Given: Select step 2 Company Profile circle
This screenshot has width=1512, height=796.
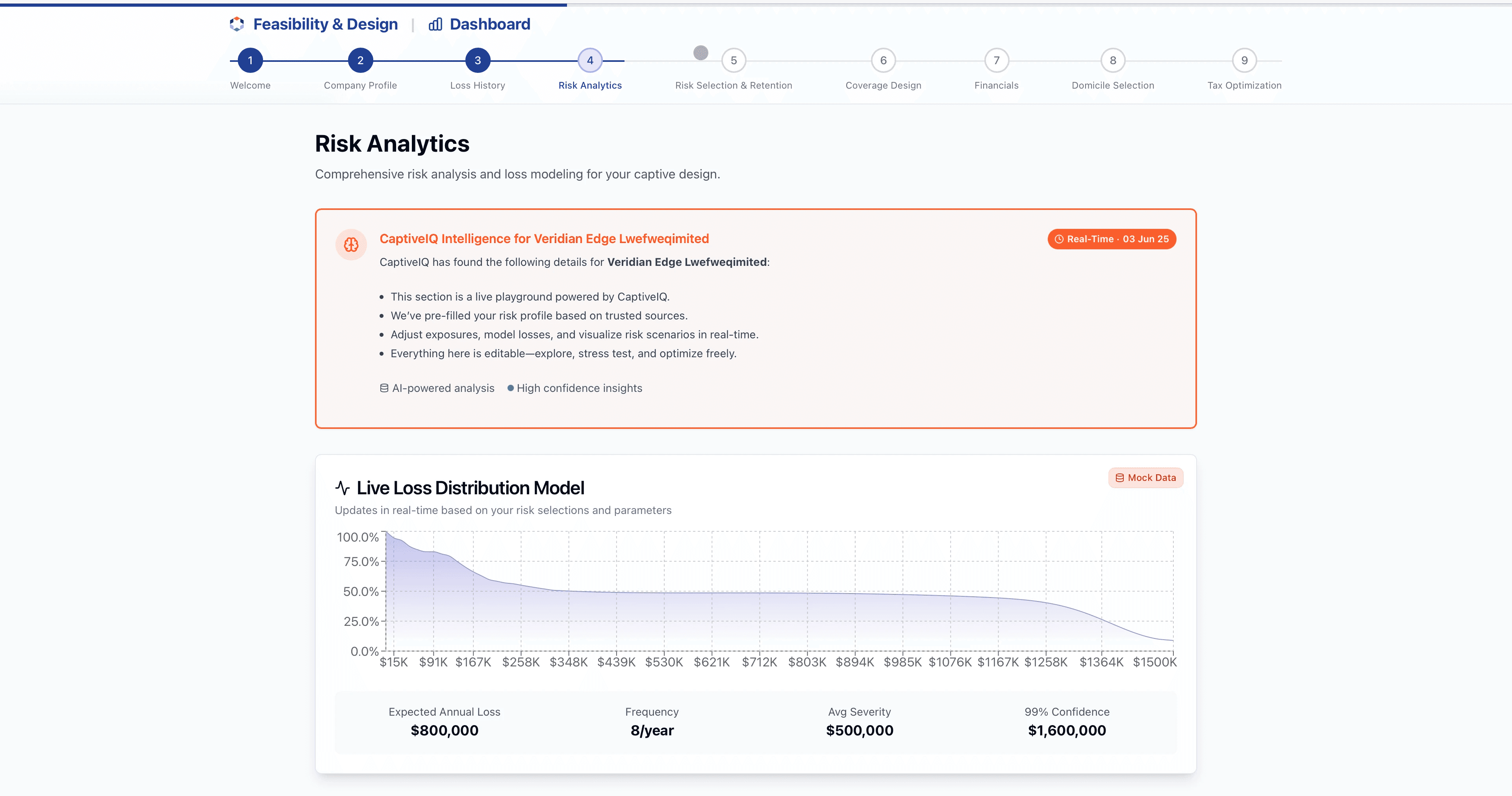Looking at the screenshot, I should point(360,61).
